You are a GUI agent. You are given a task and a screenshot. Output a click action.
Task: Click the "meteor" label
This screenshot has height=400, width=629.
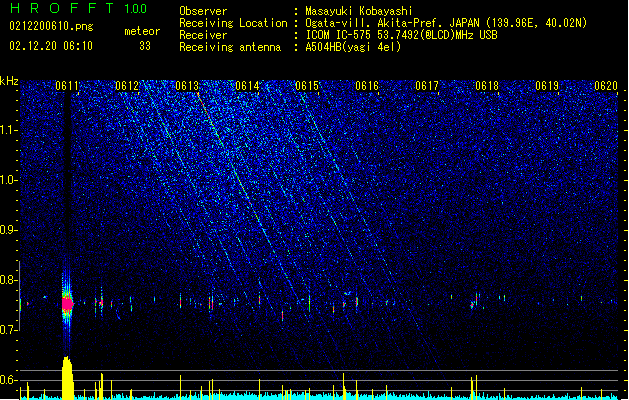tap(142, 31)
